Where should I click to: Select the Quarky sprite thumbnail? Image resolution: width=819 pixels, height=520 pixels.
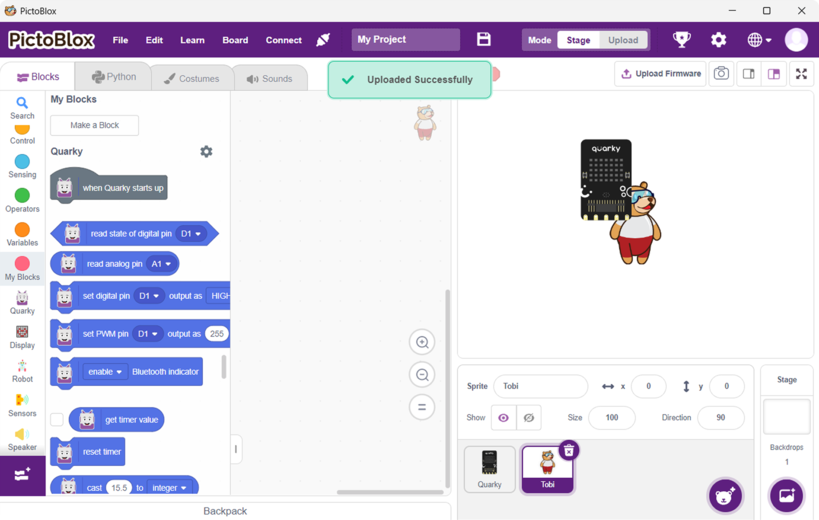pos(489,469)
